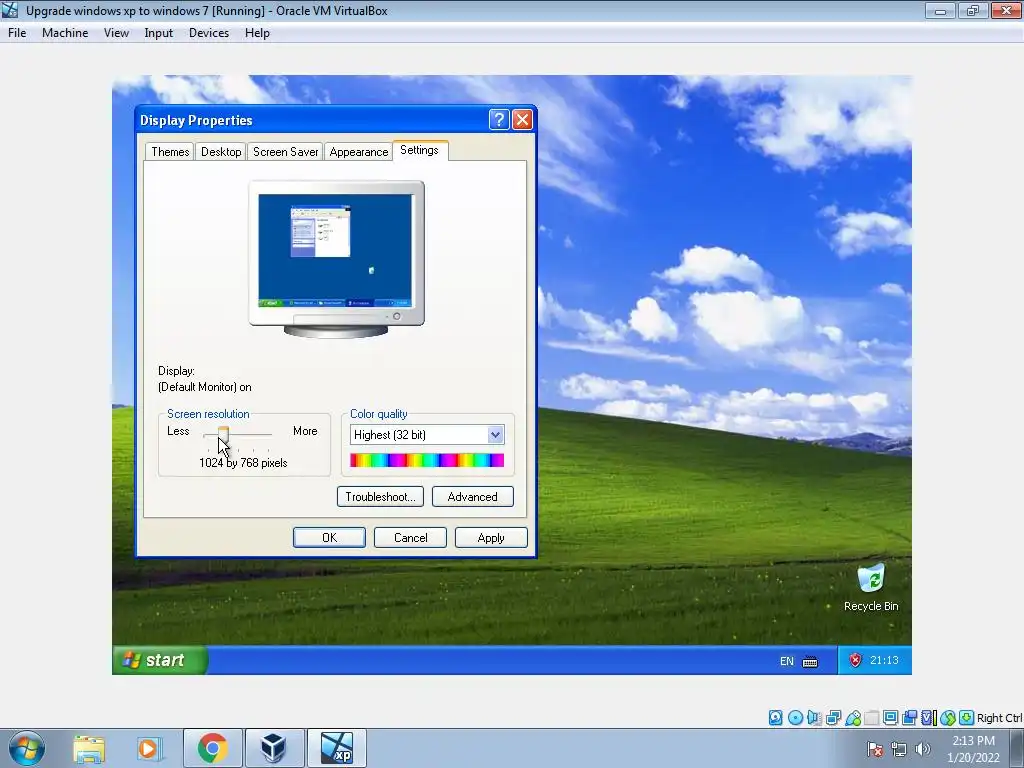Image resolution: width=1024 pixels, height=768 pixels.
Task: Click the network icon in host system tray
Action: (899, 749)
